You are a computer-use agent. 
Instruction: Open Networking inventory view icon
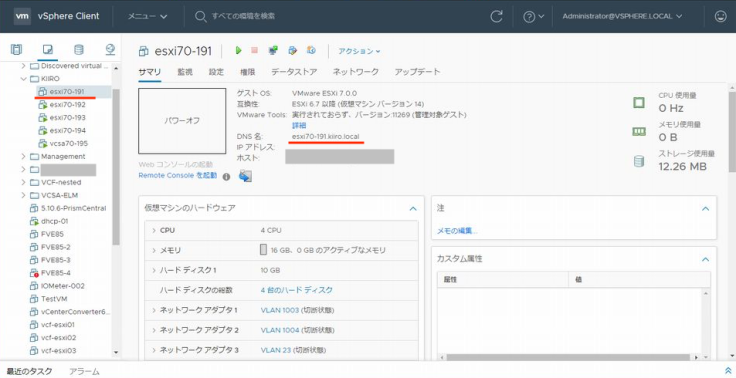(110, 49)
